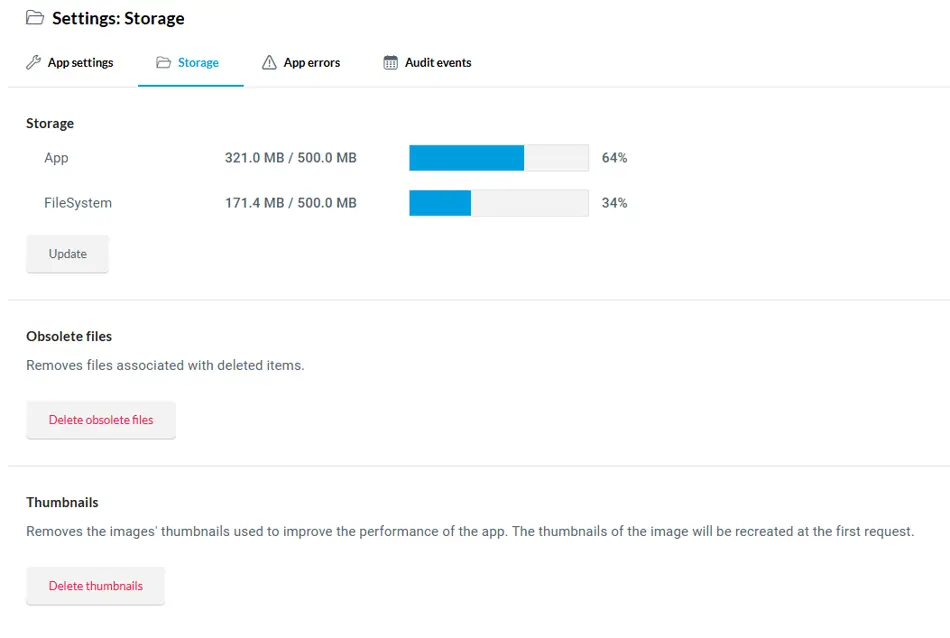The width and height of the screenshot is (950, 638).
Task: Go to the Audit events tab
Action: click(427, 62)
